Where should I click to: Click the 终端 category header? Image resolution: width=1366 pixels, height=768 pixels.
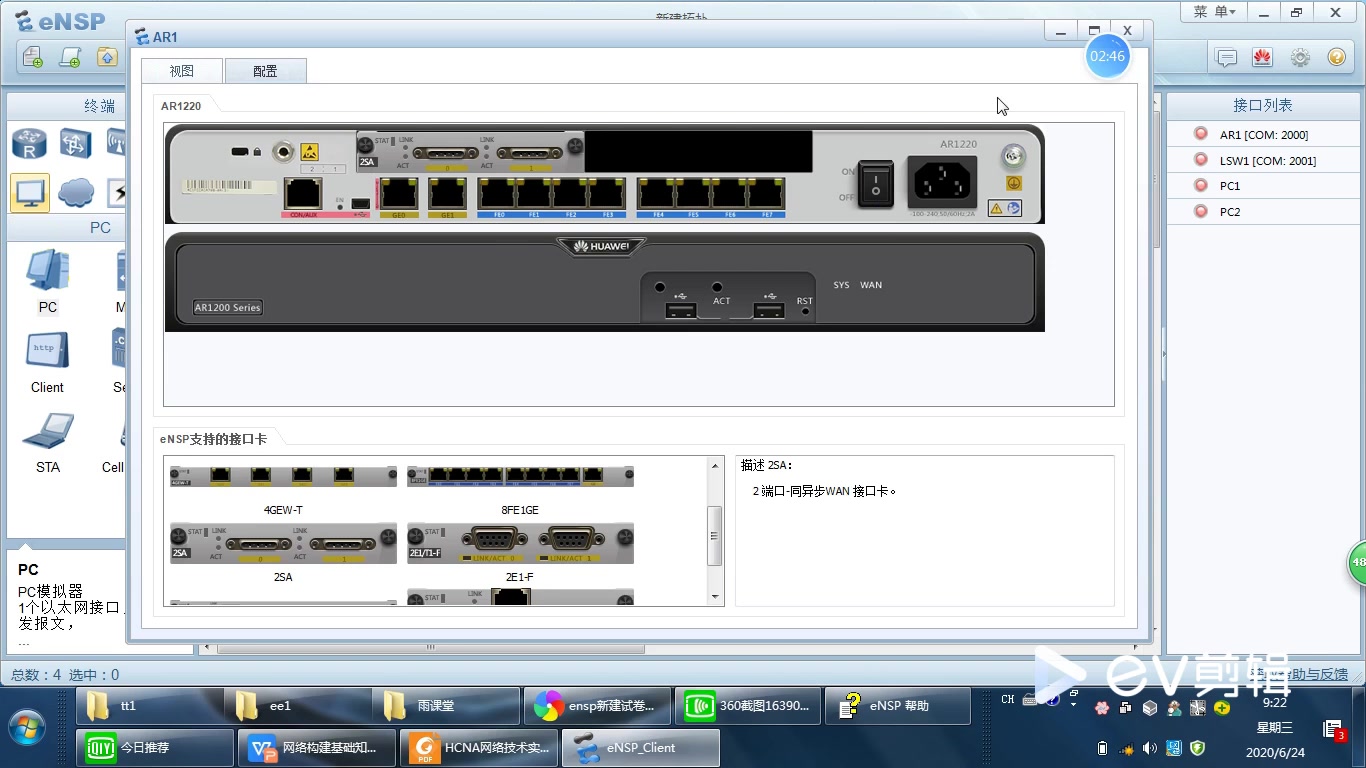click(99, 106)
